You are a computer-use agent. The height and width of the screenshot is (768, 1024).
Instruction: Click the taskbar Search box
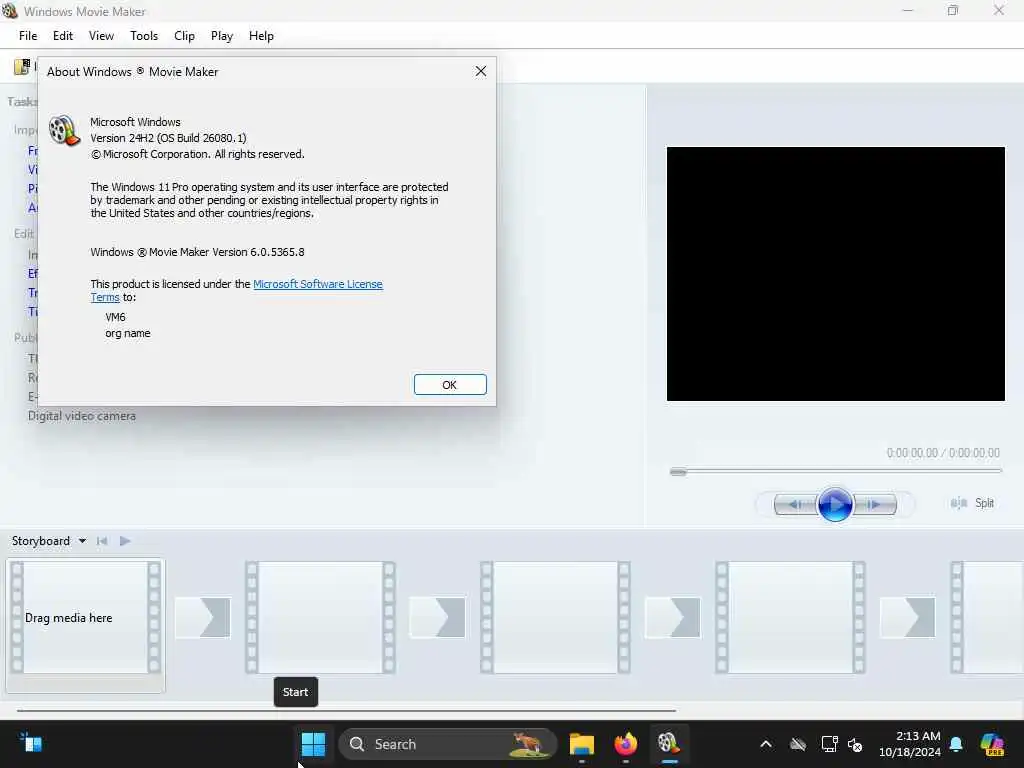(448, 744)
